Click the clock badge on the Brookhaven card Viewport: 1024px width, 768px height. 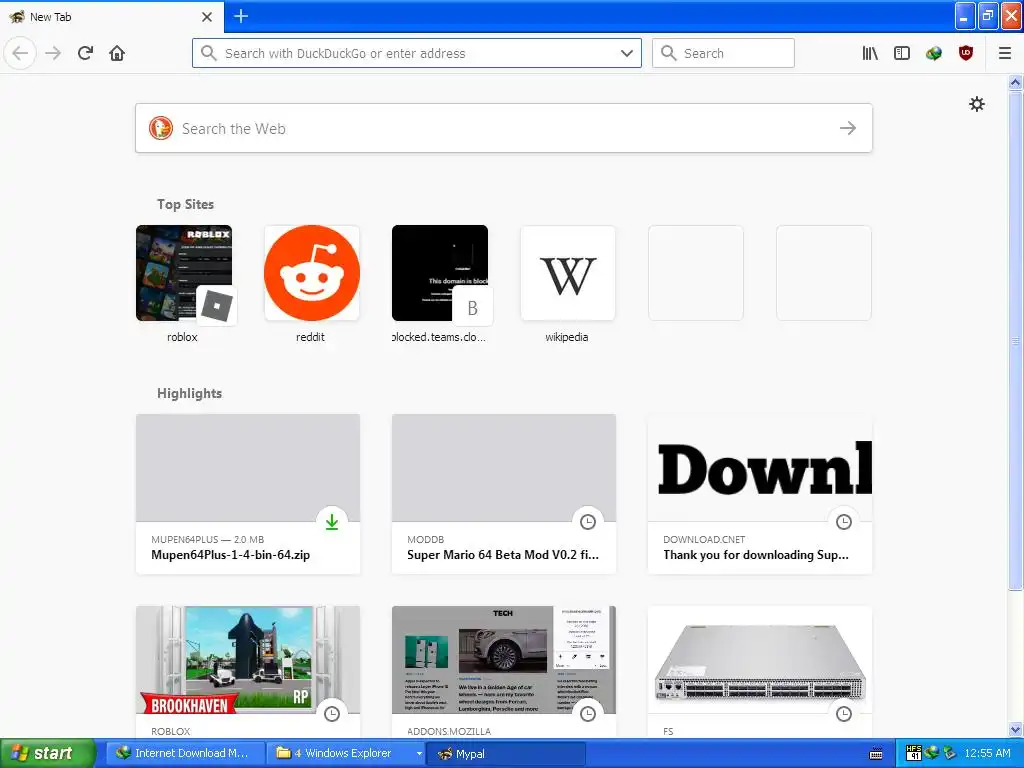click(x=332, y=713)
